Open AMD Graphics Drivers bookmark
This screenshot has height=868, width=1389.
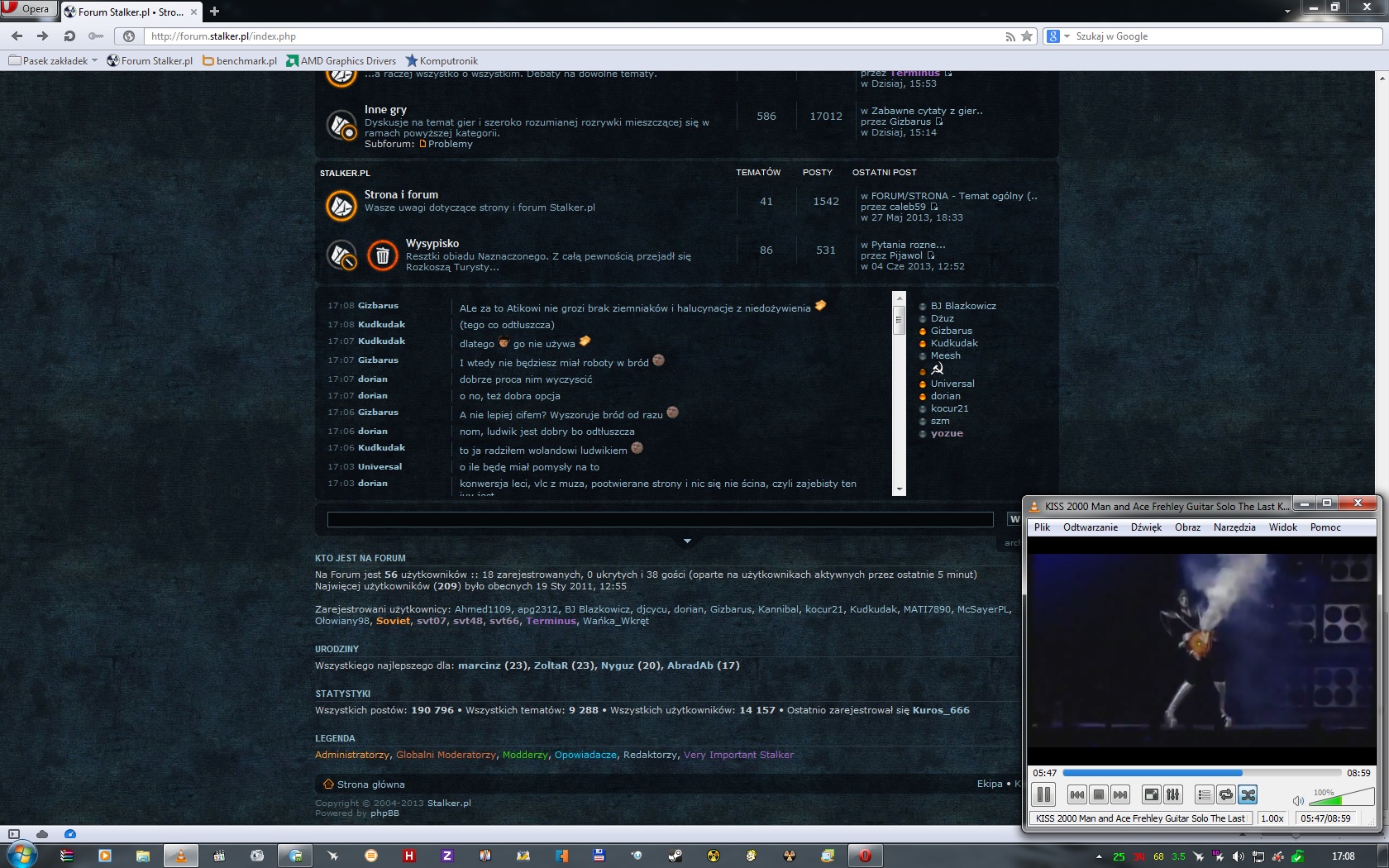point(341,60)
